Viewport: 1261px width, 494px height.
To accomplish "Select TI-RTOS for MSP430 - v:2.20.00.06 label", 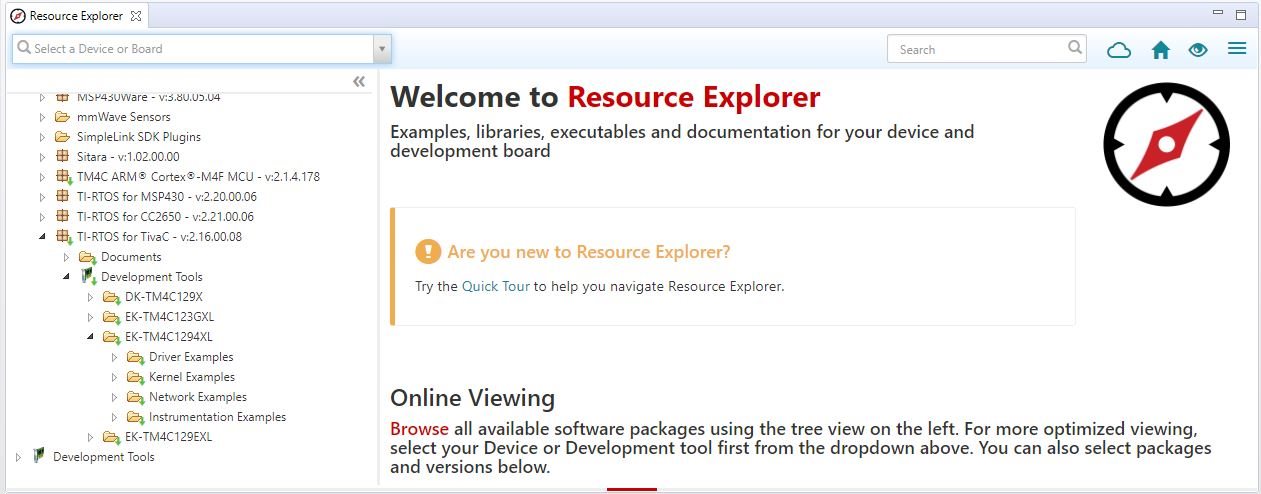I will pos(165,197).
